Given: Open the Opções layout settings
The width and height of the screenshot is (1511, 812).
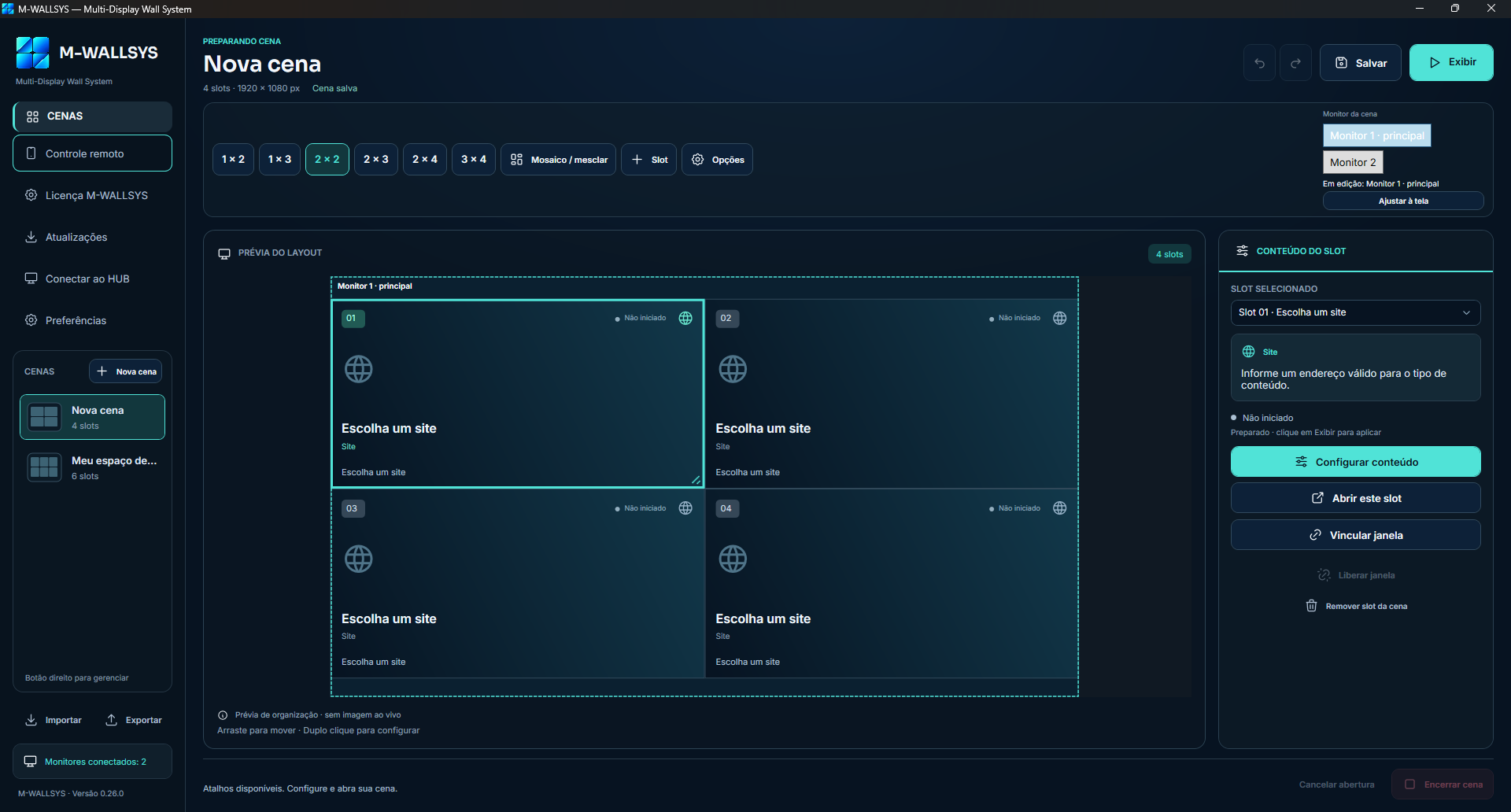Looking at the screenshot, I should 717,160.
